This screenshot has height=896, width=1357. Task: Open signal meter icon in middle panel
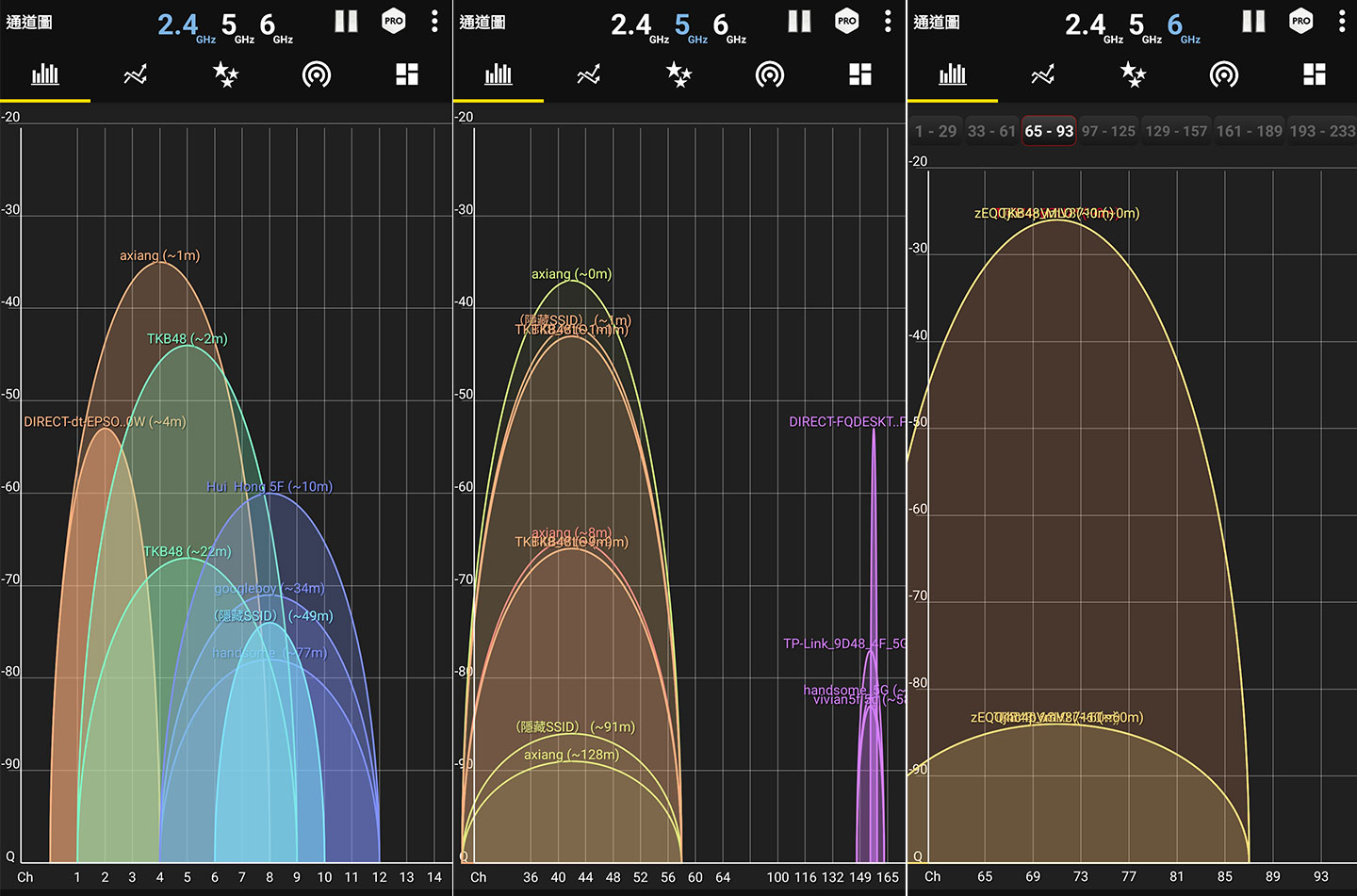click(770, 74)
